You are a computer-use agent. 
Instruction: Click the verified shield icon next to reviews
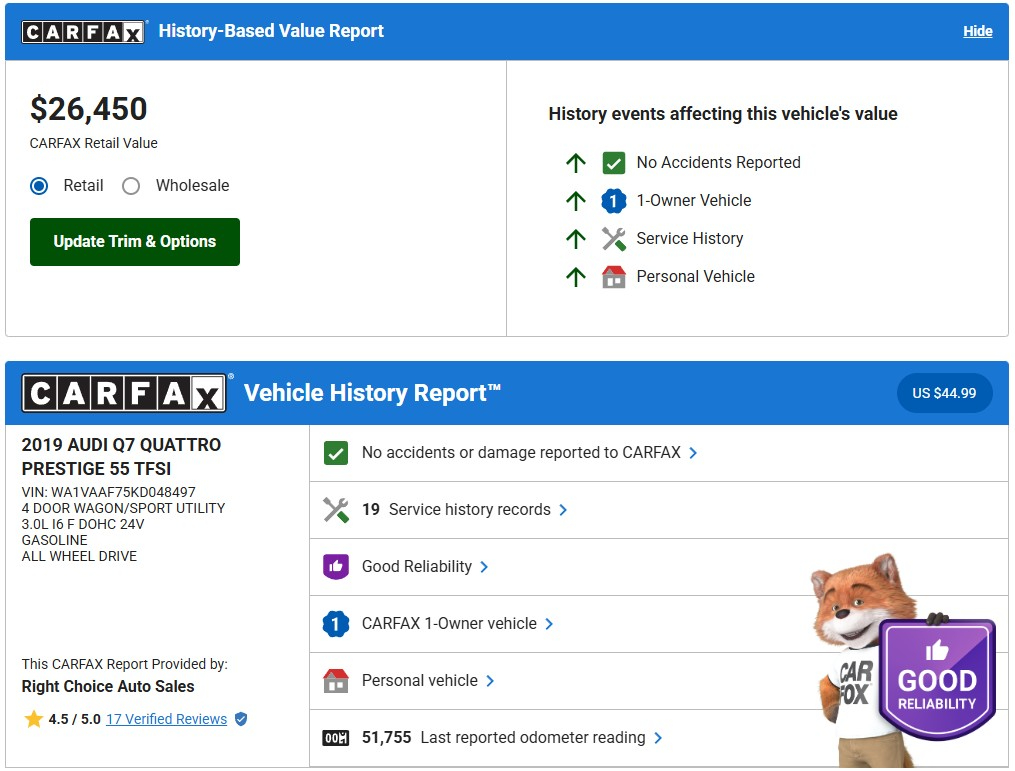pos(241,719)
